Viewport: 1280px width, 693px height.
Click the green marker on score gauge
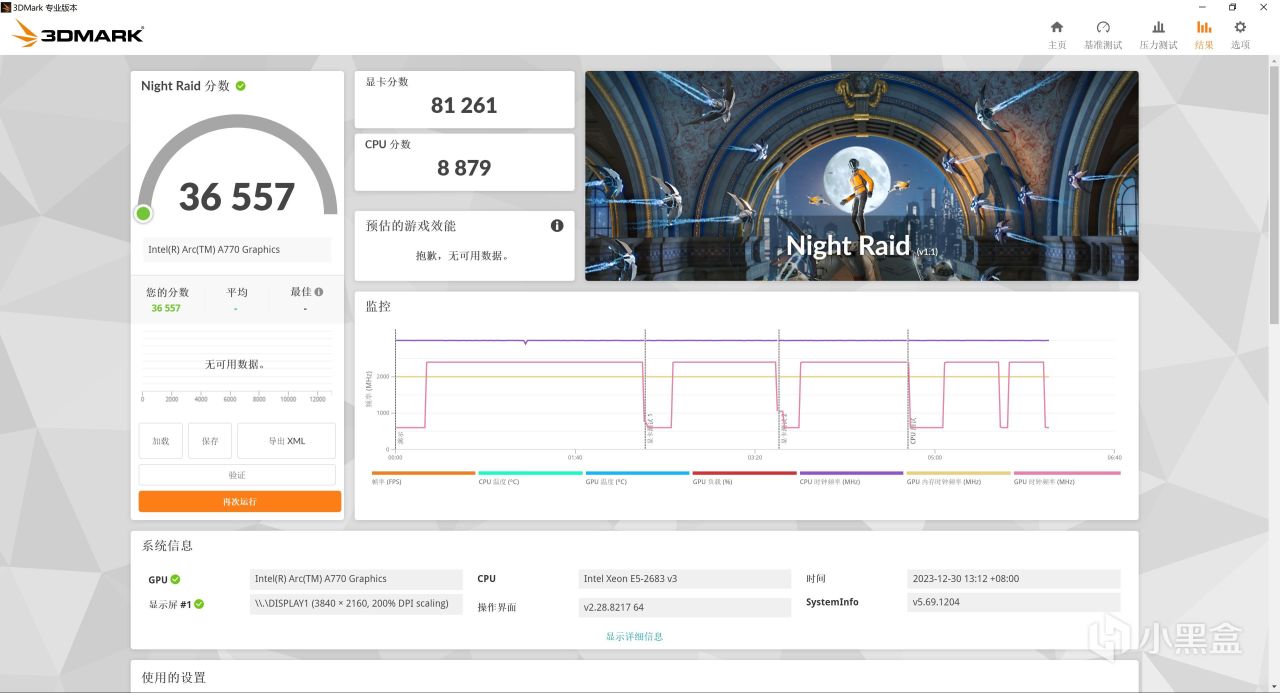tap(143, 213)
